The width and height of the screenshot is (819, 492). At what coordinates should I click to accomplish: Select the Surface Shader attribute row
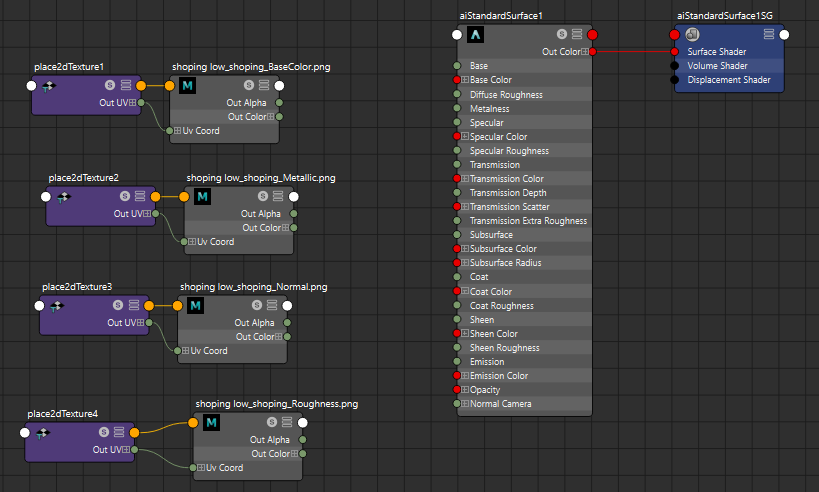click(729, 52)
